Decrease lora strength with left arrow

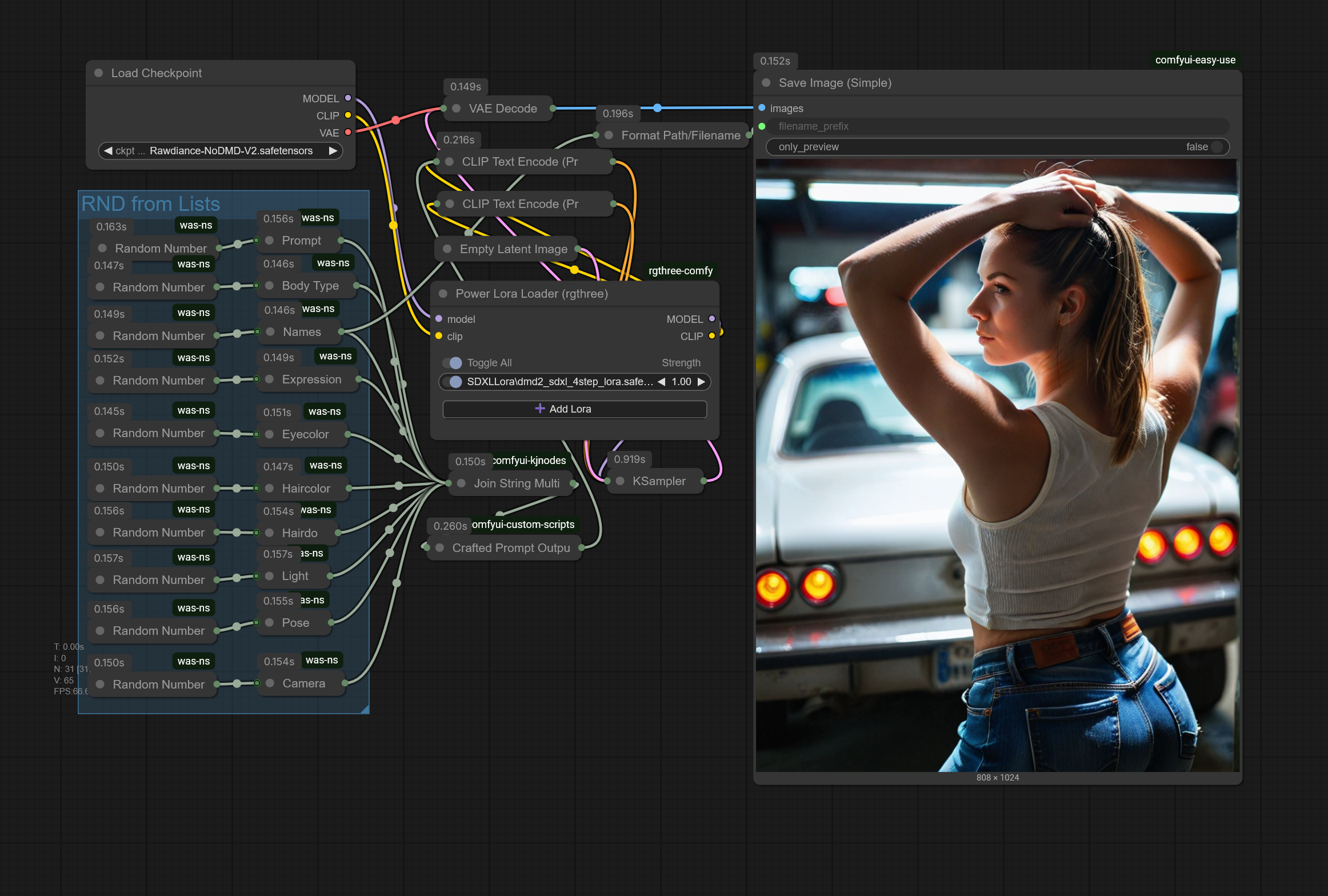point(661,382)
